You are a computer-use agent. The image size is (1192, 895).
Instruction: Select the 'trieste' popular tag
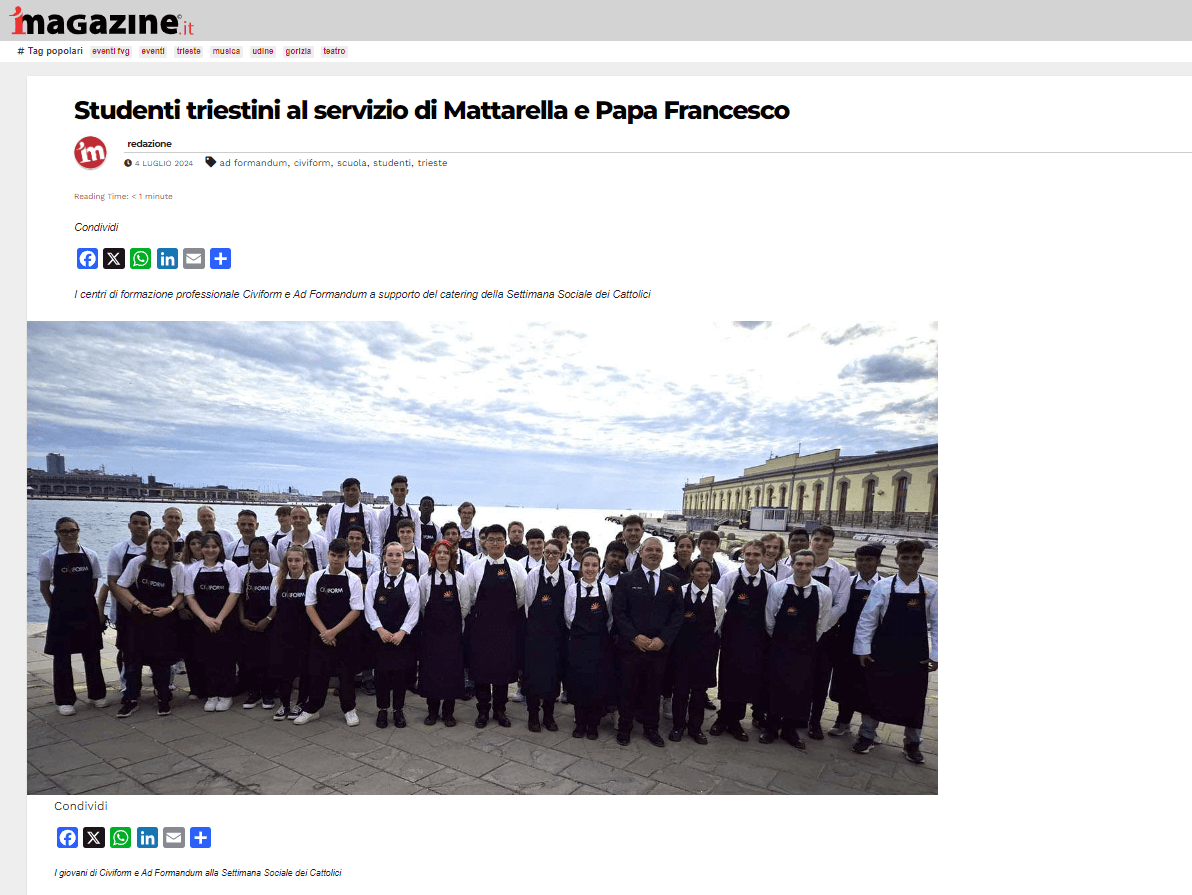coord(189,51)
